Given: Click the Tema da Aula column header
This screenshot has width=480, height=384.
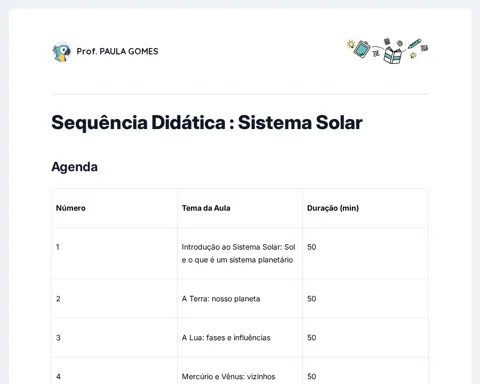Looking at the screenshot, I should click(206, 208).
